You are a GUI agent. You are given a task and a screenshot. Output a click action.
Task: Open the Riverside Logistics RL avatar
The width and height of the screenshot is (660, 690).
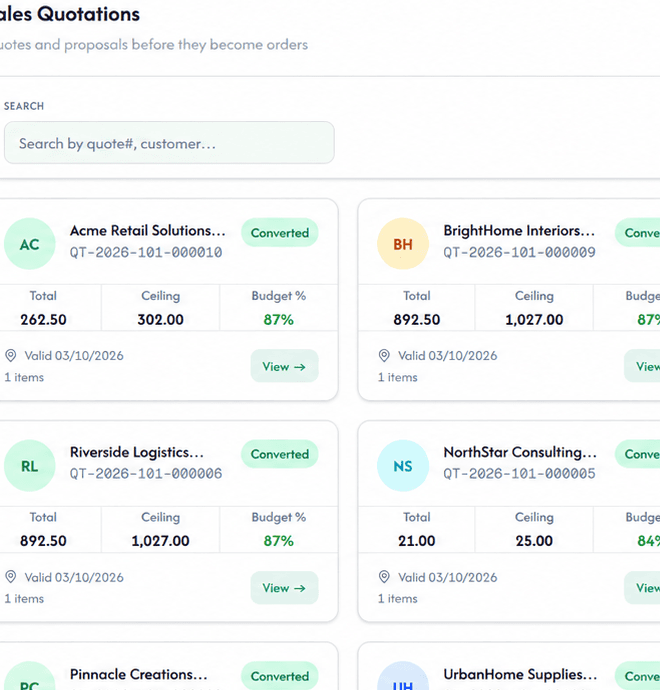(29, 466)
